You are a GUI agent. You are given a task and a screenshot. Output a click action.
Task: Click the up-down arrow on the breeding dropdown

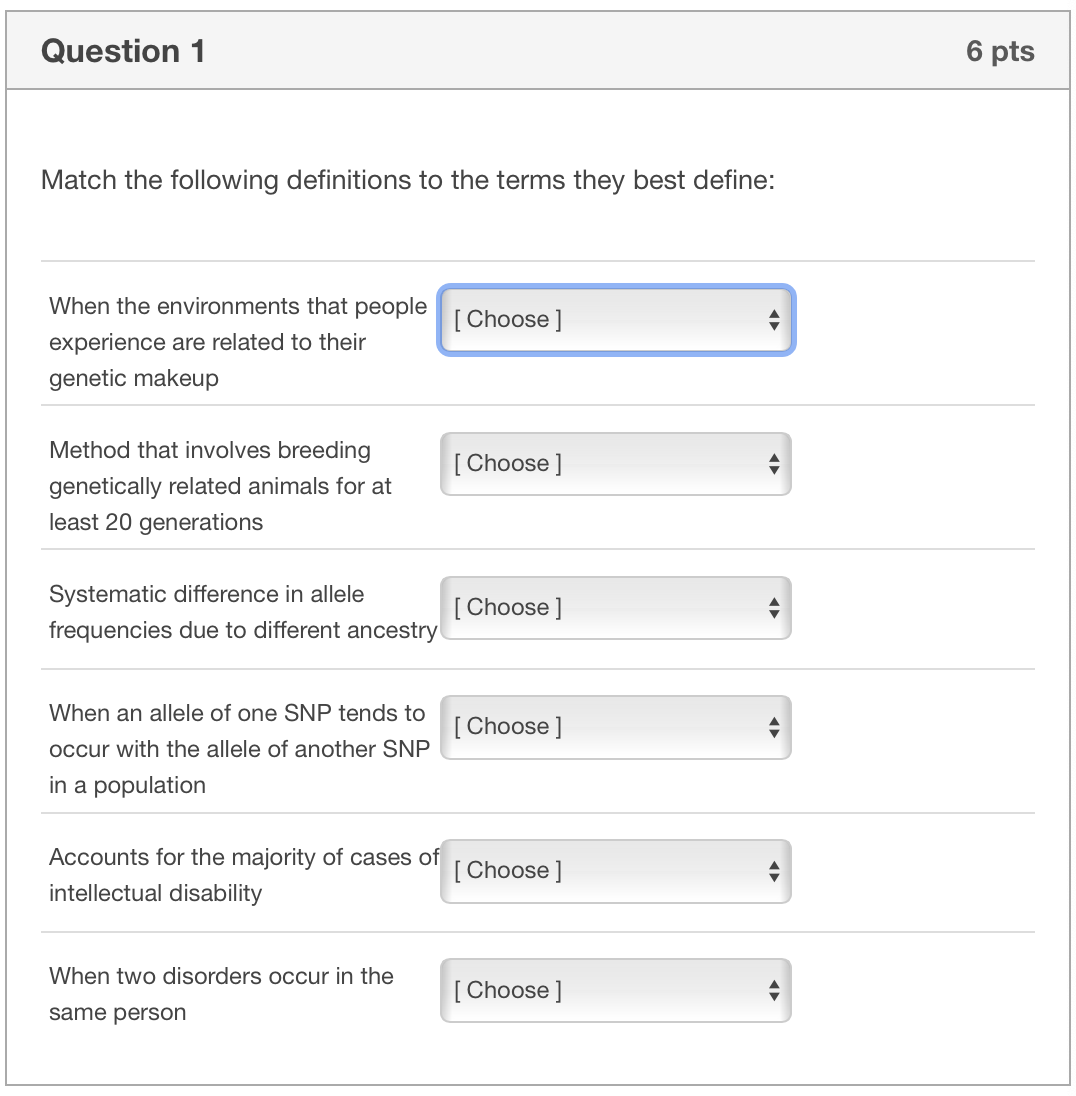774,463
